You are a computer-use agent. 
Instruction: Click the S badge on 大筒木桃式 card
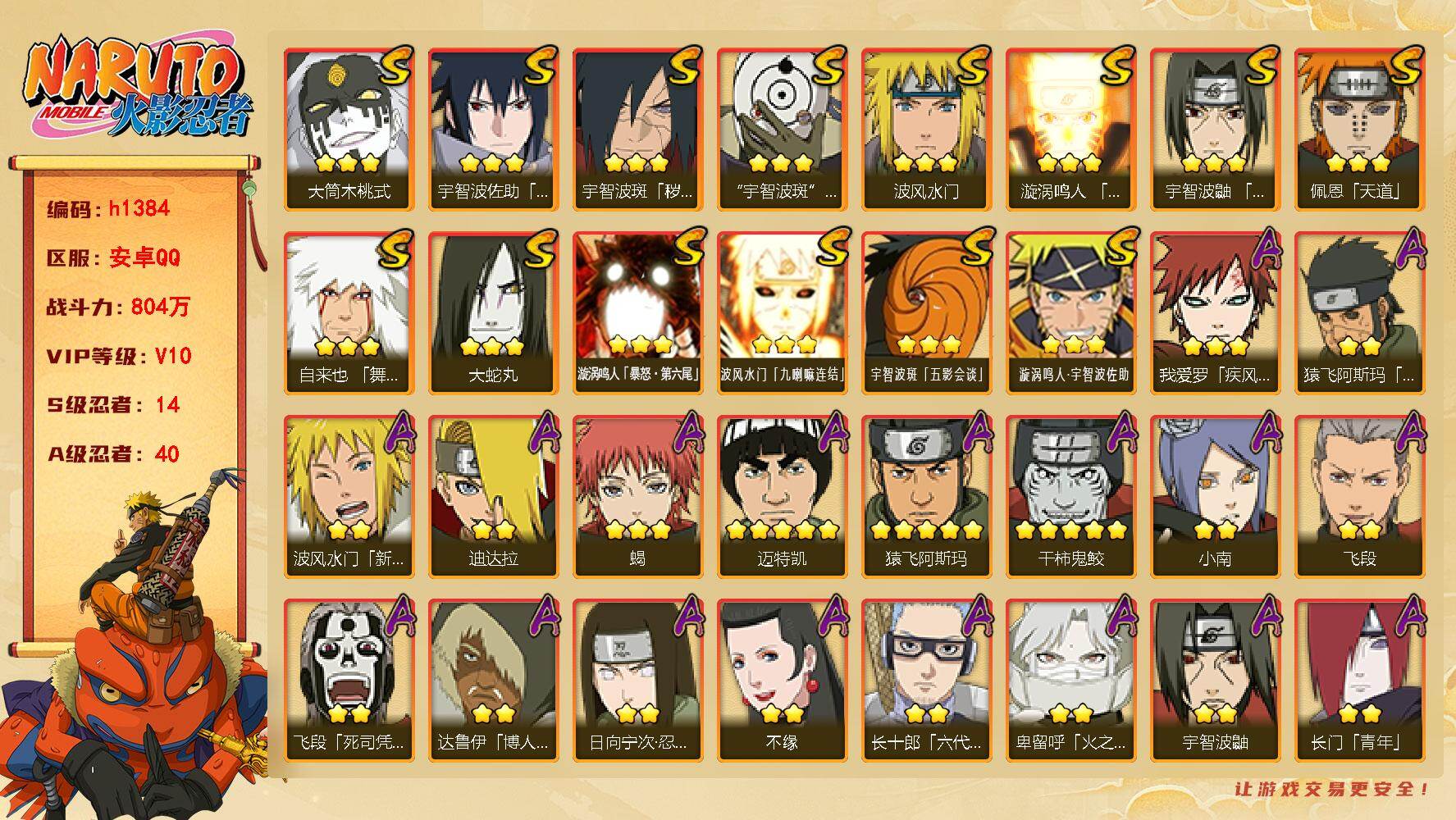[394, 66]
